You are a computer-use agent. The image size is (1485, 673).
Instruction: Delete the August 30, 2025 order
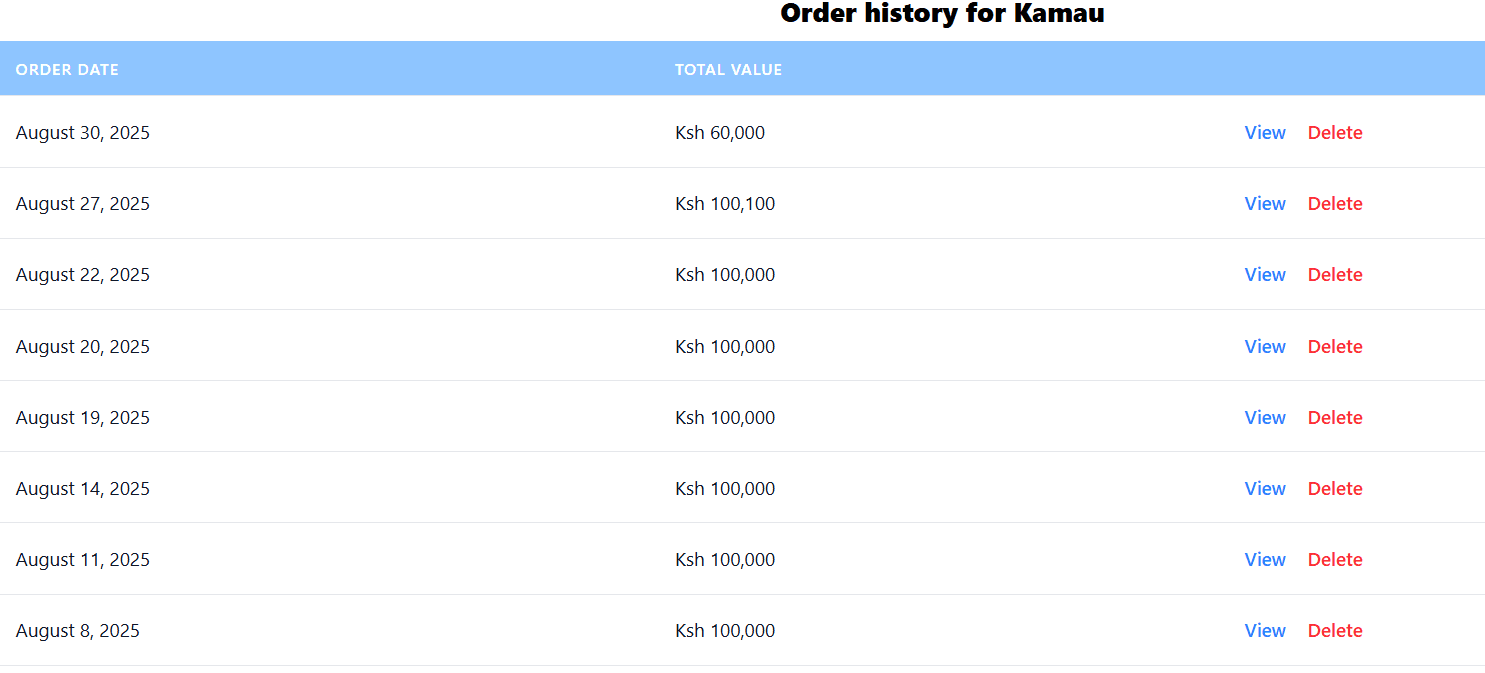point(1334,133)
